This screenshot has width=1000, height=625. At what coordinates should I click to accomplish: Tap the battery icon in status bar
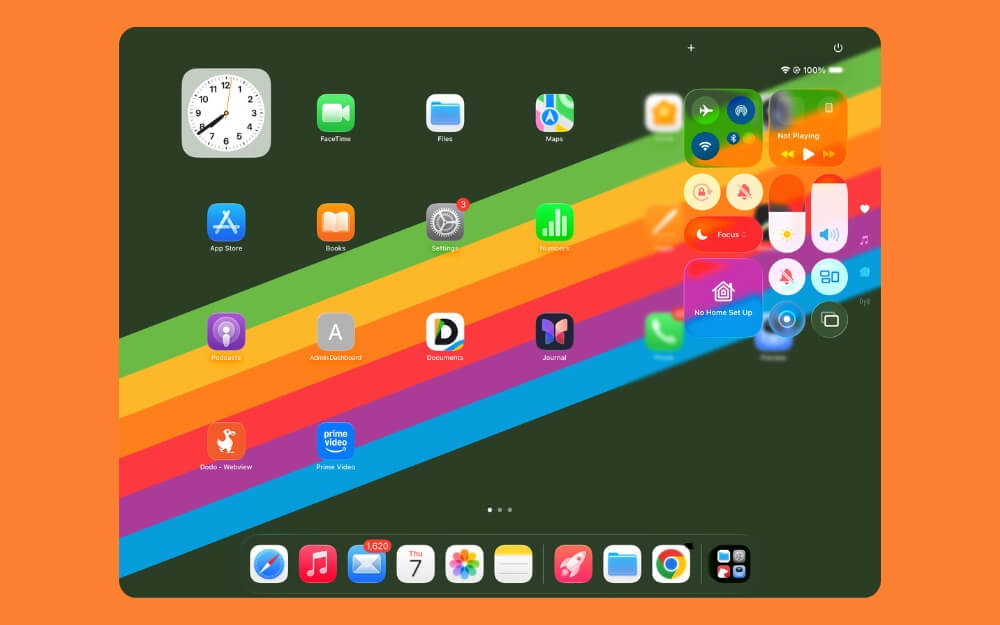[836, 70]
